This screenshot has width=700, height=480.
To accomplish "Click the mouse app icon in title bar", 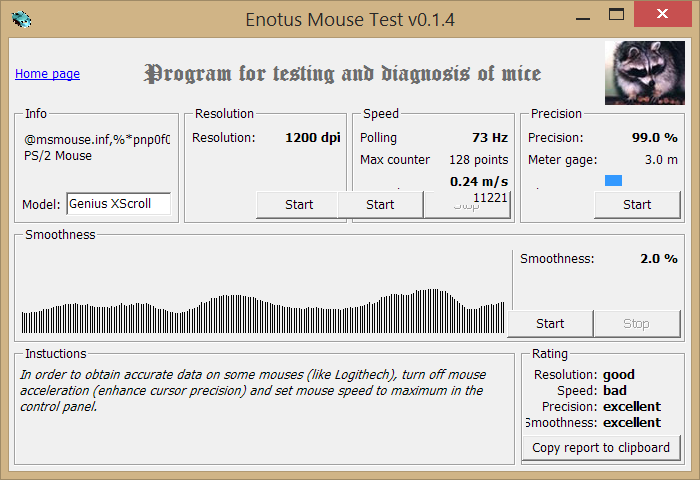I will click(20, 19).
